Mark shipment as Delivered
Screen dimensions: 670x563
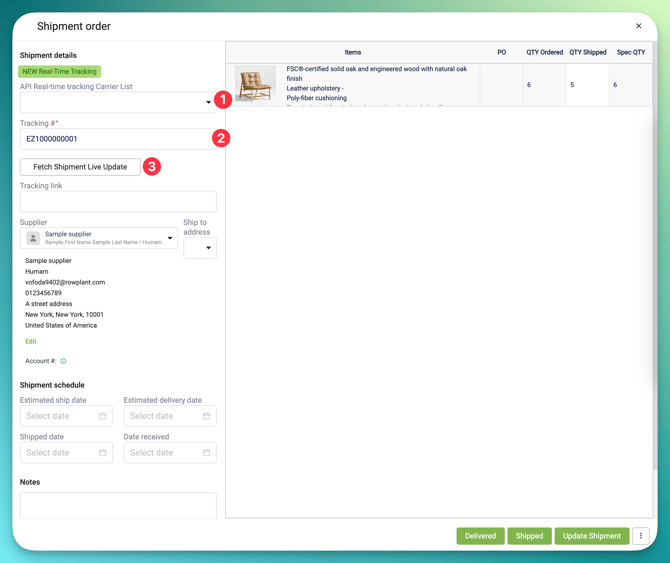click(x=480, y=536)
